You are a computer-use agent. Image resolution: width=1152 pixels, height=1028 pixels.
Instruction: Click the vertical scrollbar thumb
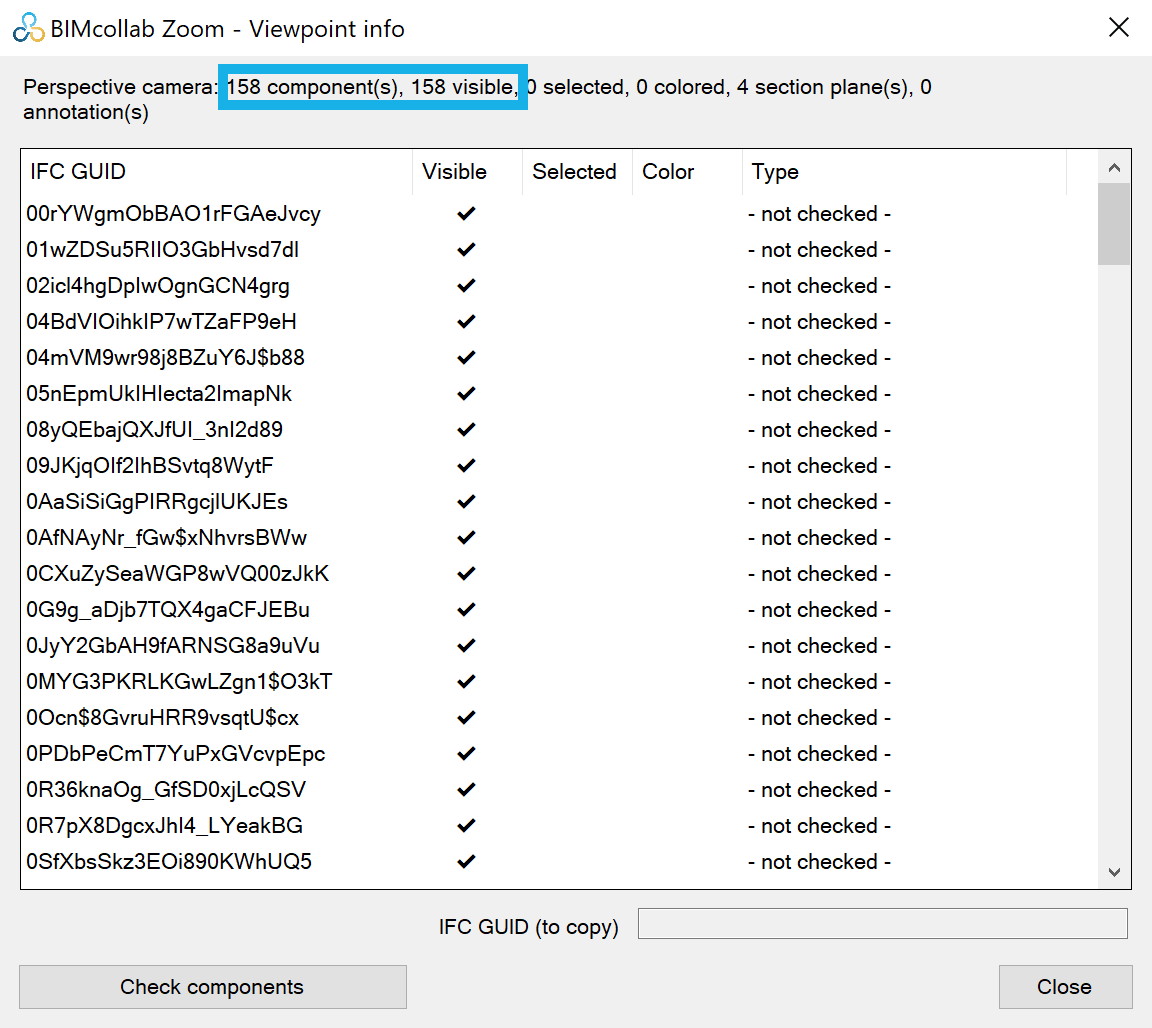1114,224
